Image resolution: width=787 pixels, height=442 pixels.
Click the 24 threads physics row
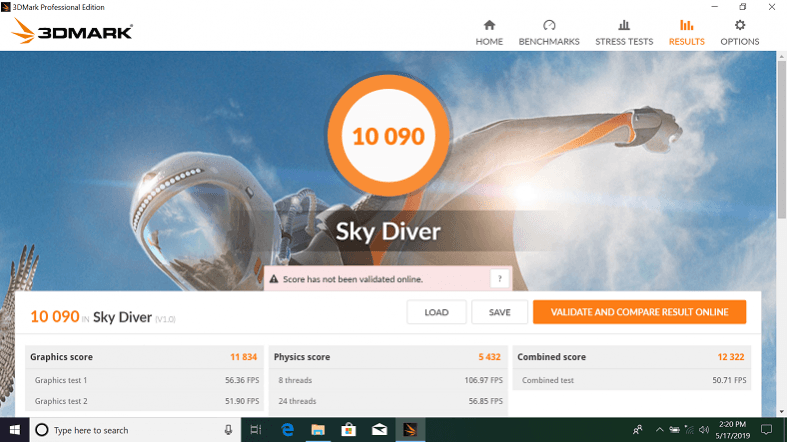pos(388,401)
